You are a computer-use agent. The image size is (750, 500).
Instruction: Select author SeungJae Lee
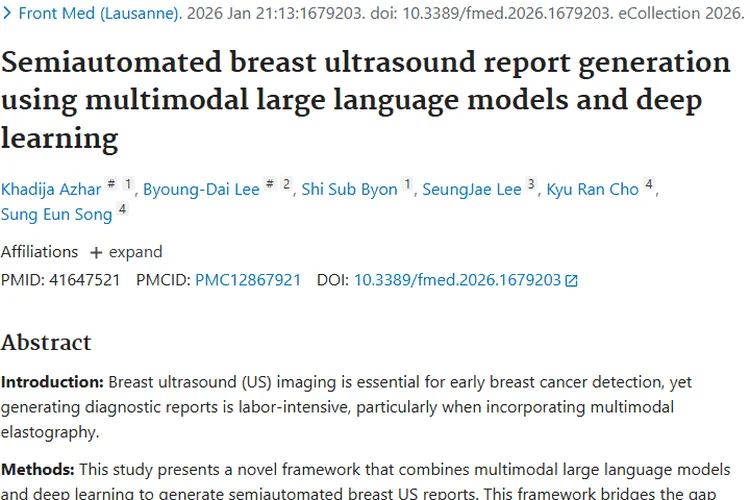472,189
